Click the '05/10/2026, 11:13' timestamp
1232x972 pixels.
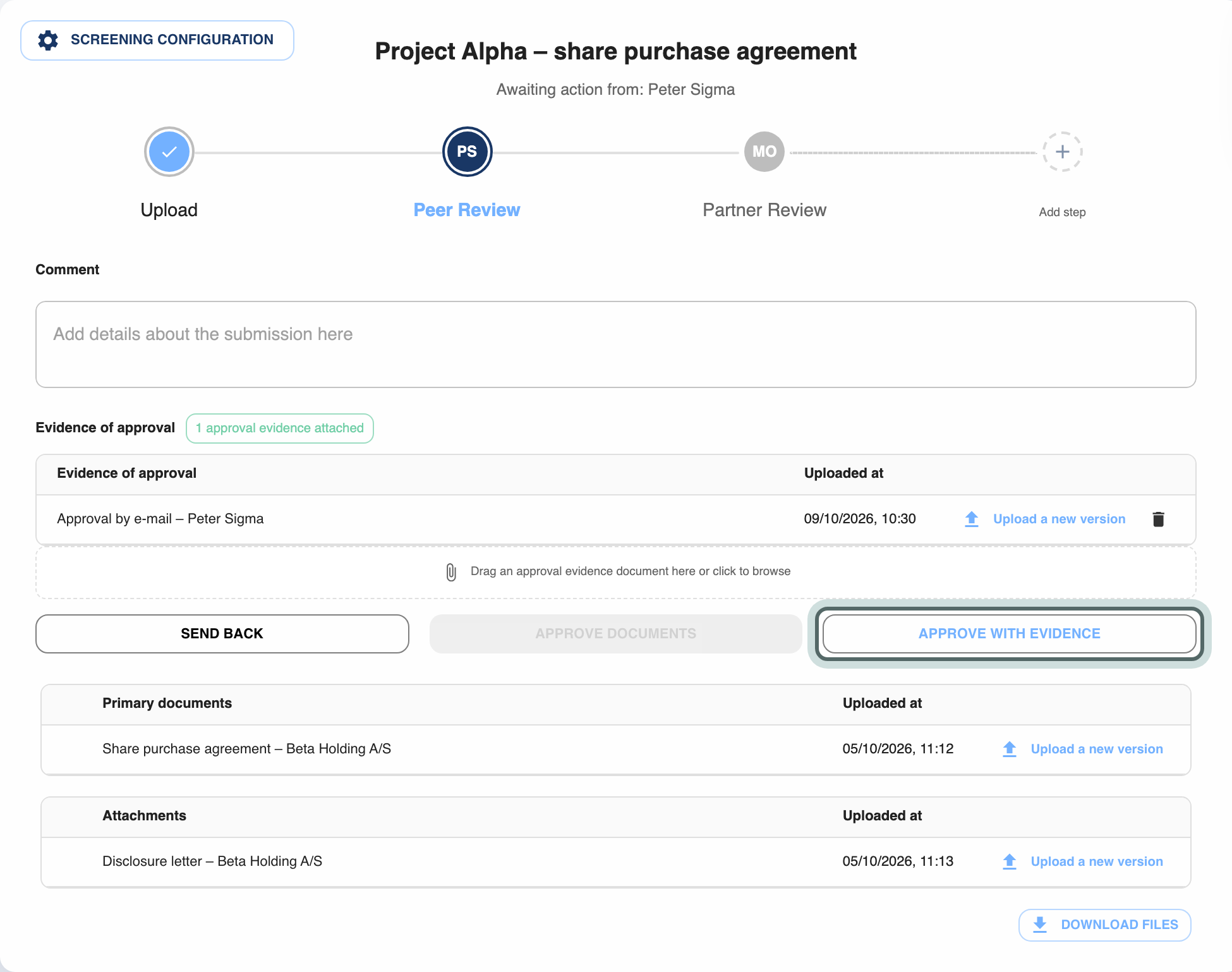(x=898, y=861)
